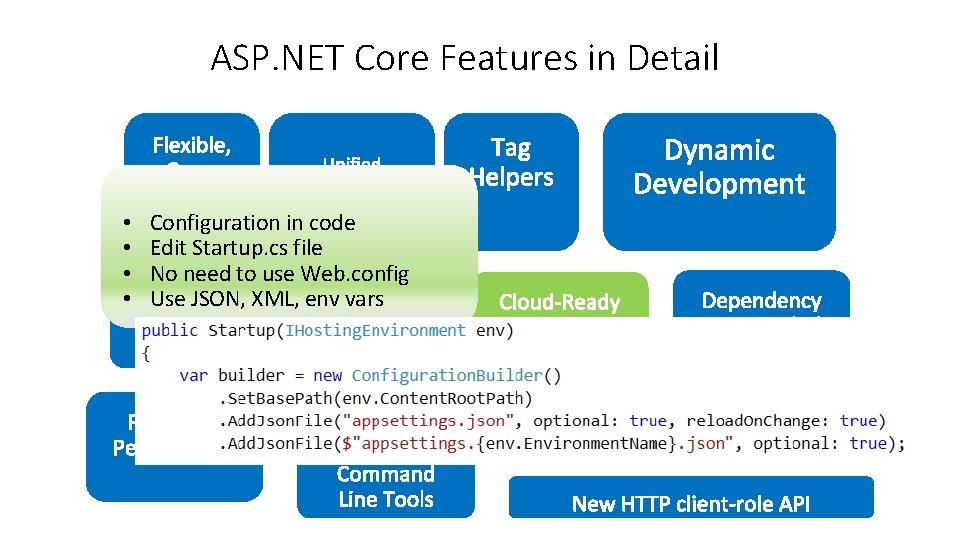Image resolution: width=960 pixels, height=540 pixels.
Task: Click the green Cloud-Ready tile
Action: point(561,295)
